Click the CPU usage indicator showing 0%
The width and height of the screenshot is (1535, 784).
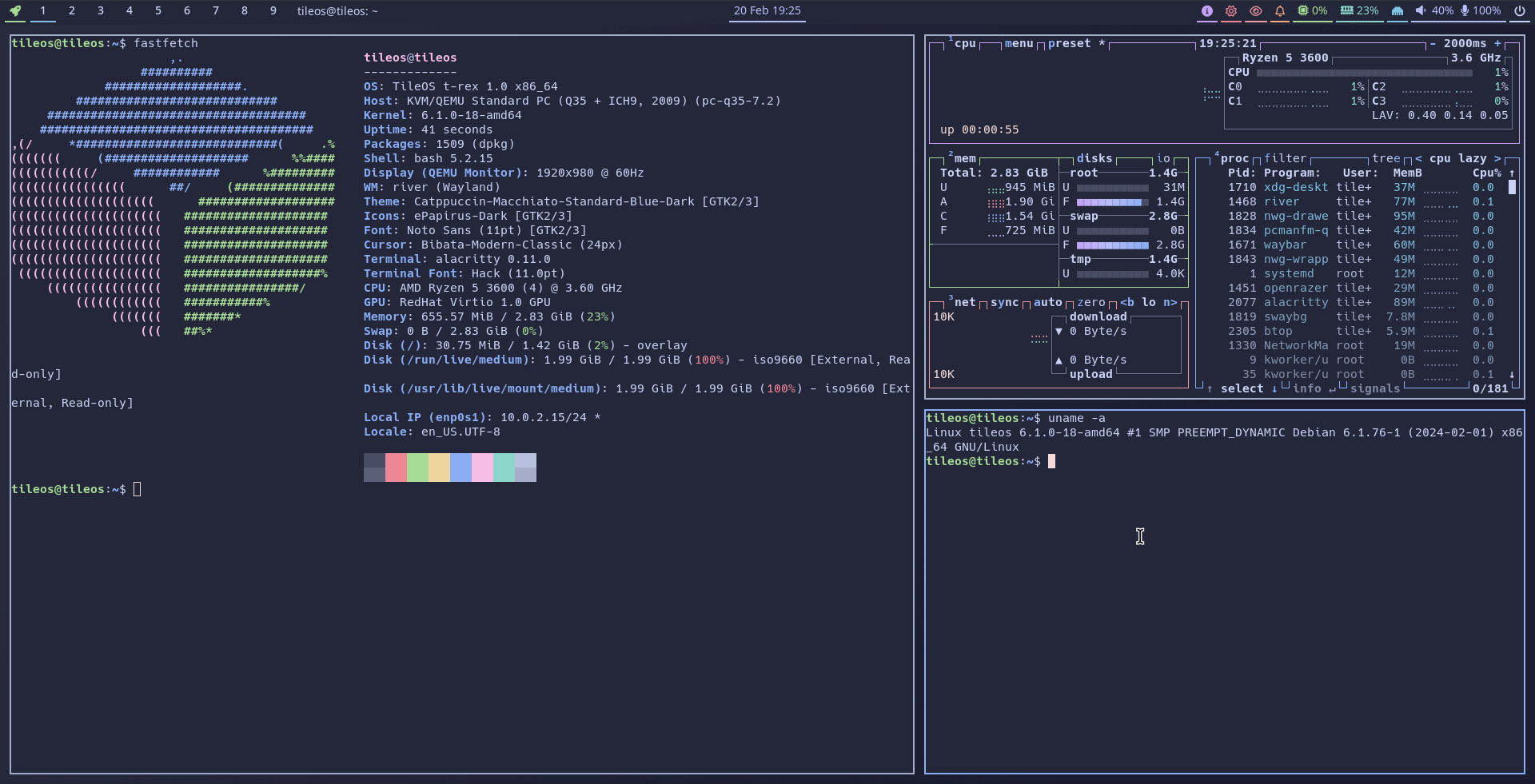click(x=1313, y=10)
